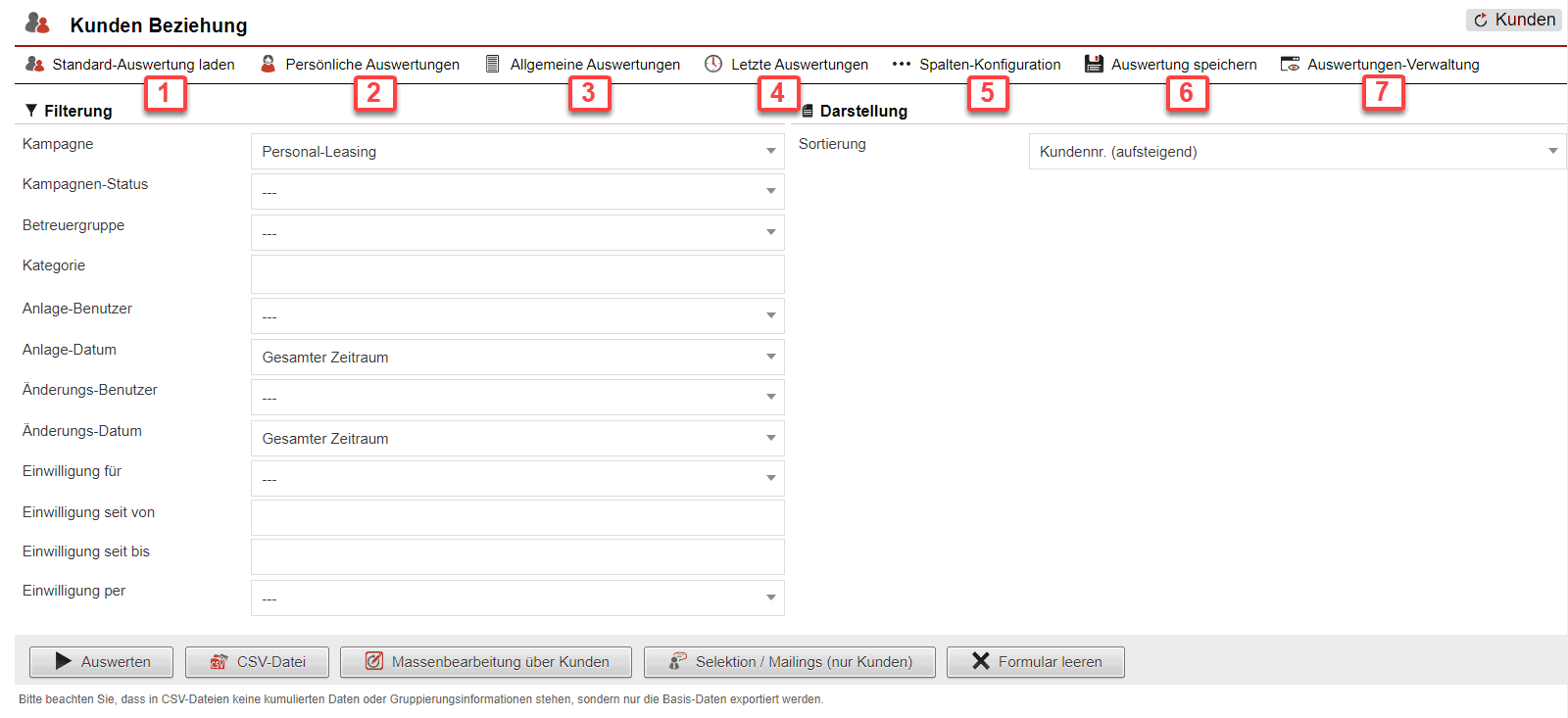This screenshot has height=718, width=1568.
Task: Select the Spalten-Konfiguration menu entry
Action: click(989, 65)
